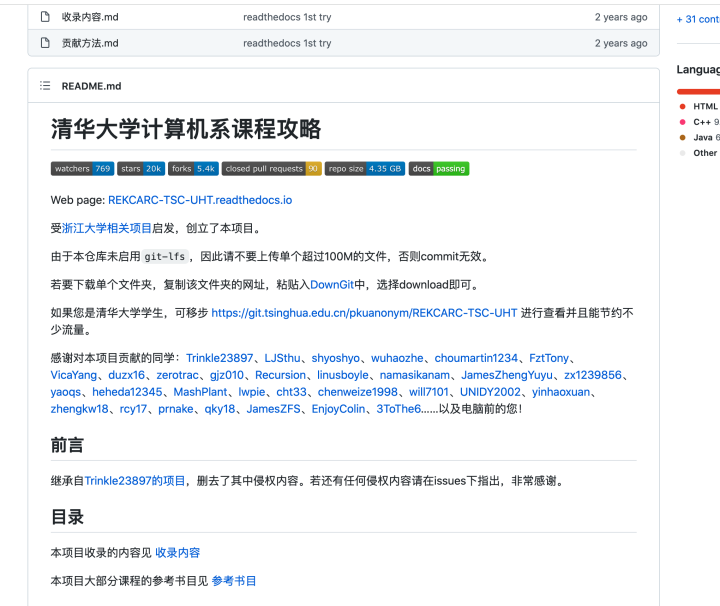Click the README.md header label
The height and width of the screenshot is (606, 720).
click(x=91, y=86)
